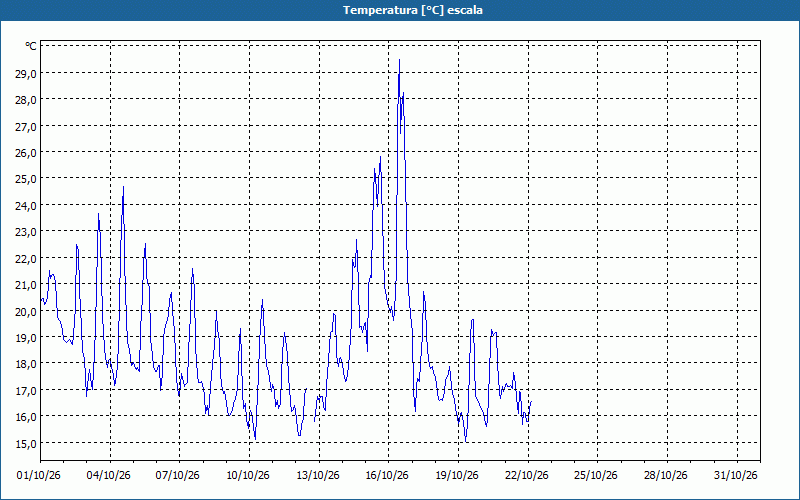800x500 pixels.
Task: Click the 28,0 y-axis label
Action: click(x=26, y=100)
